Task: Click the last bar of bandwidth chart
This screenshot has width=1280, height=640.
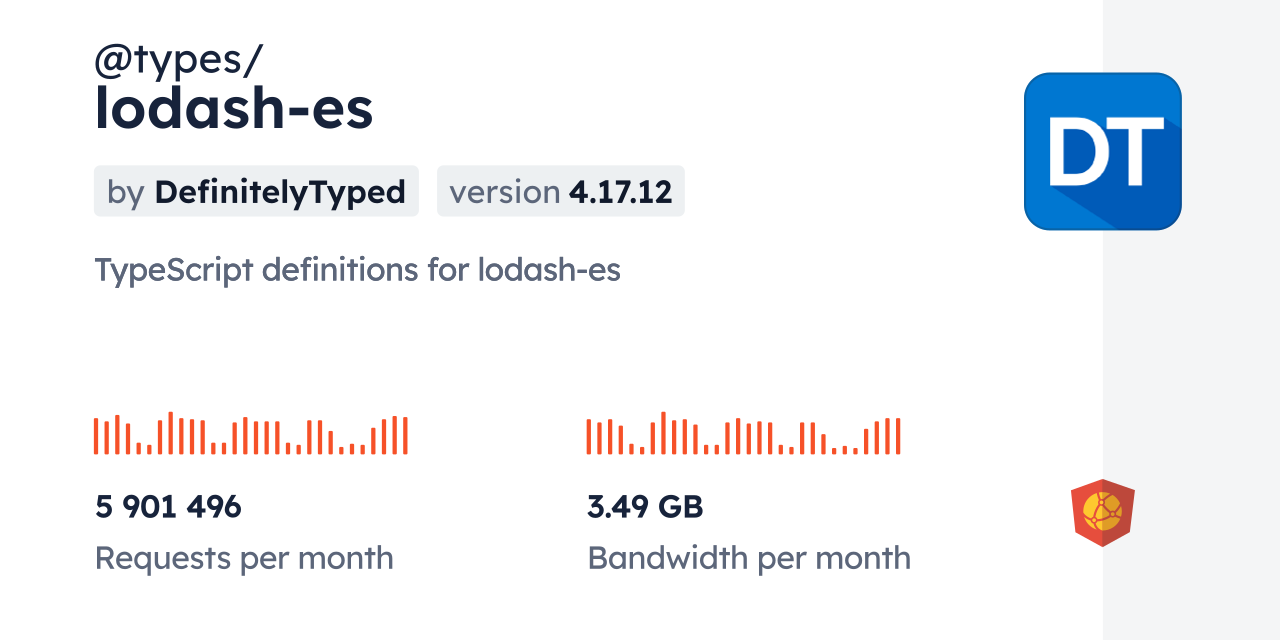Action: [898, 436]
